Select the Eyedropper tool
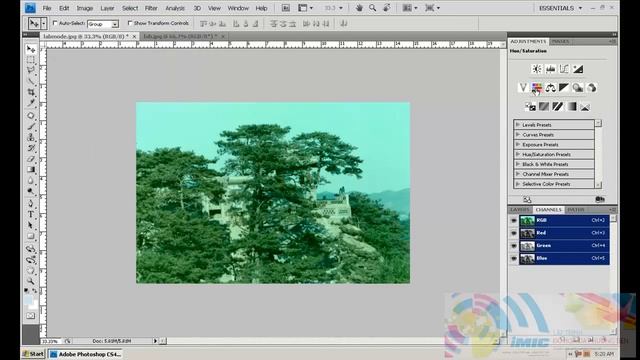 tap(31, 103)
